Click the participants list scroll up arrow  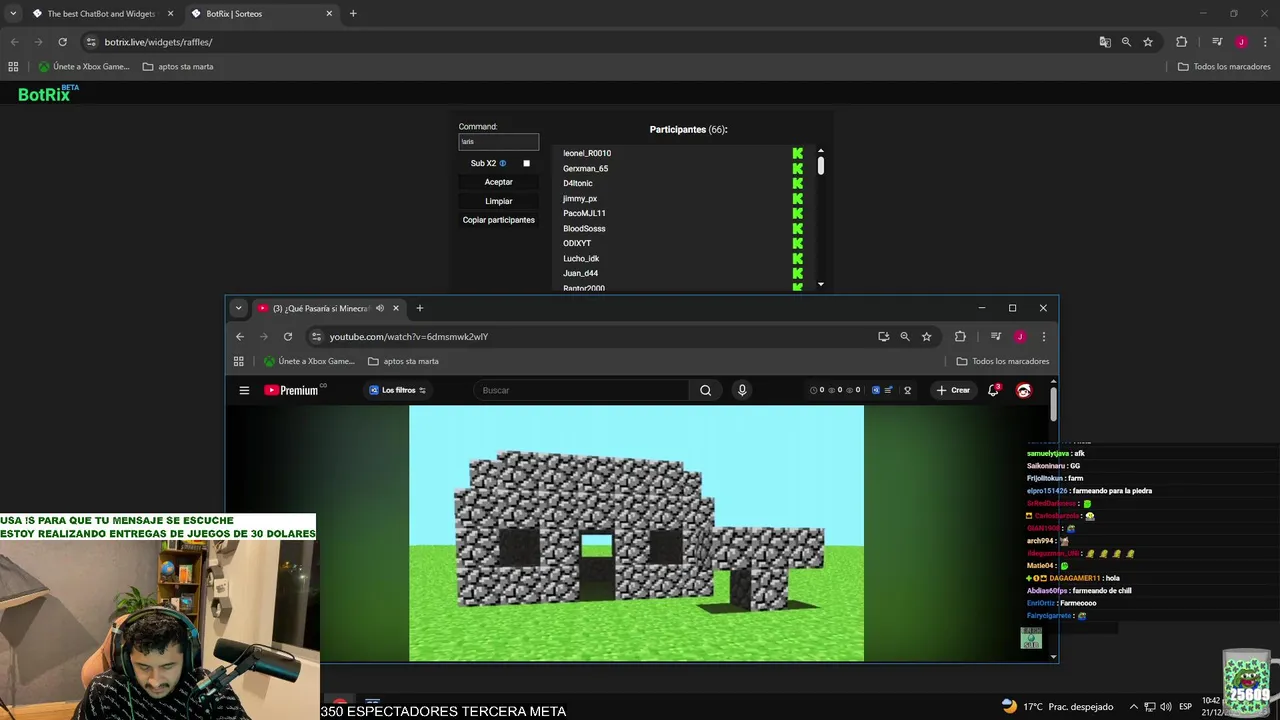tap(821, 151)
